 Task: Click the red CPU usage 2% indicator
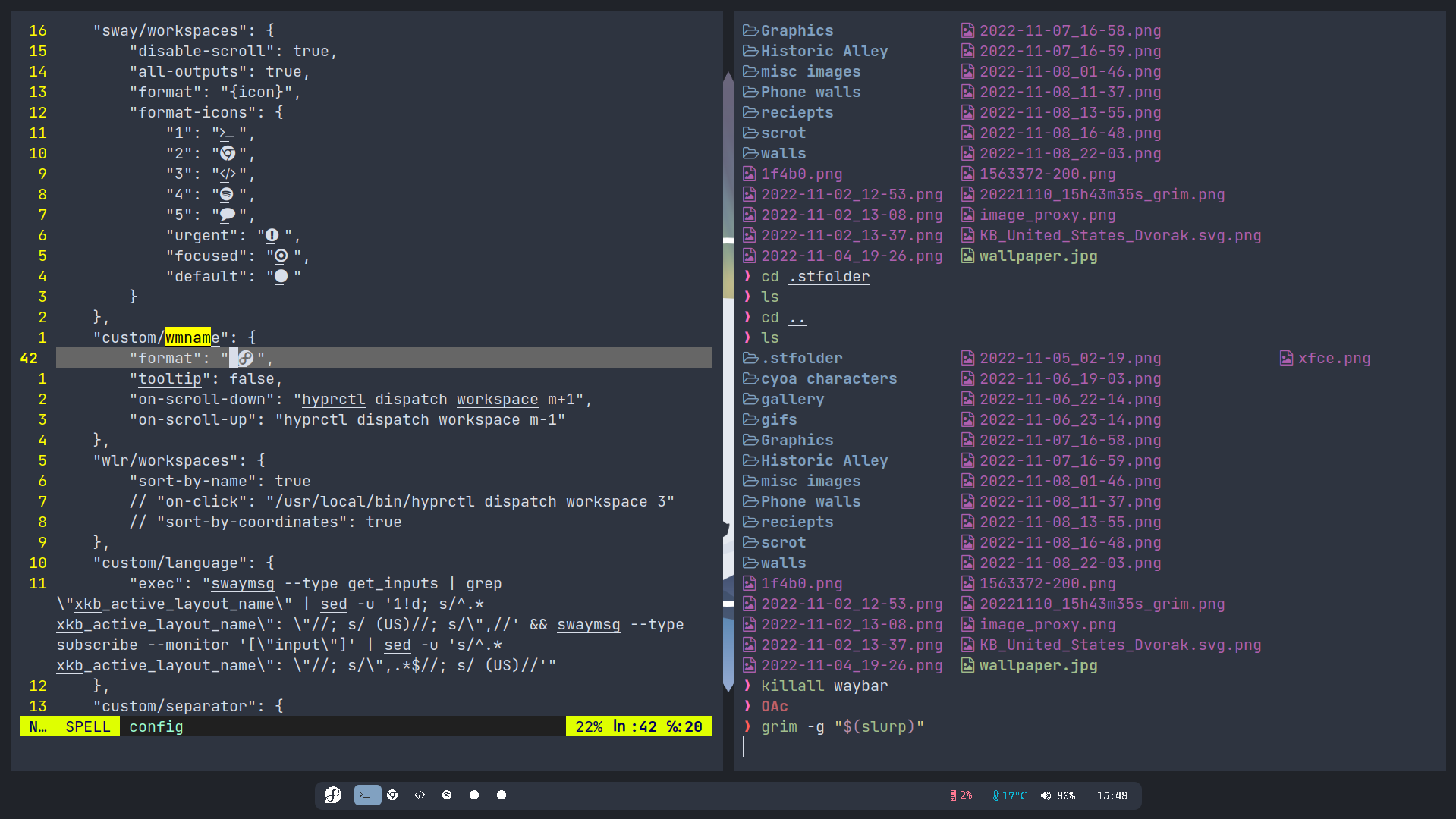point(961,795)
